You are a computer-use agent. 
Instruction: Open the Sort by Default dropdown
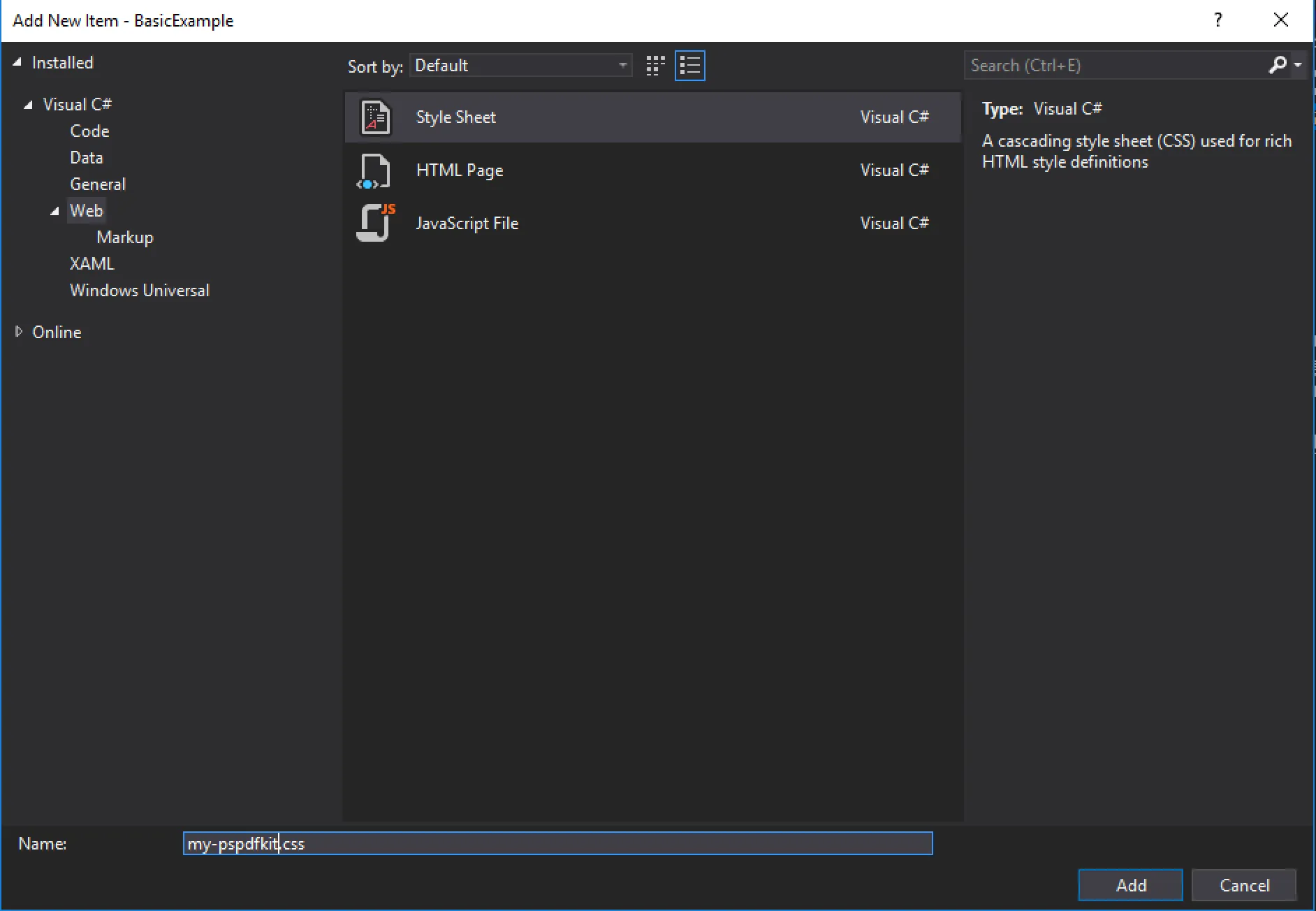(x=521, y=66)
